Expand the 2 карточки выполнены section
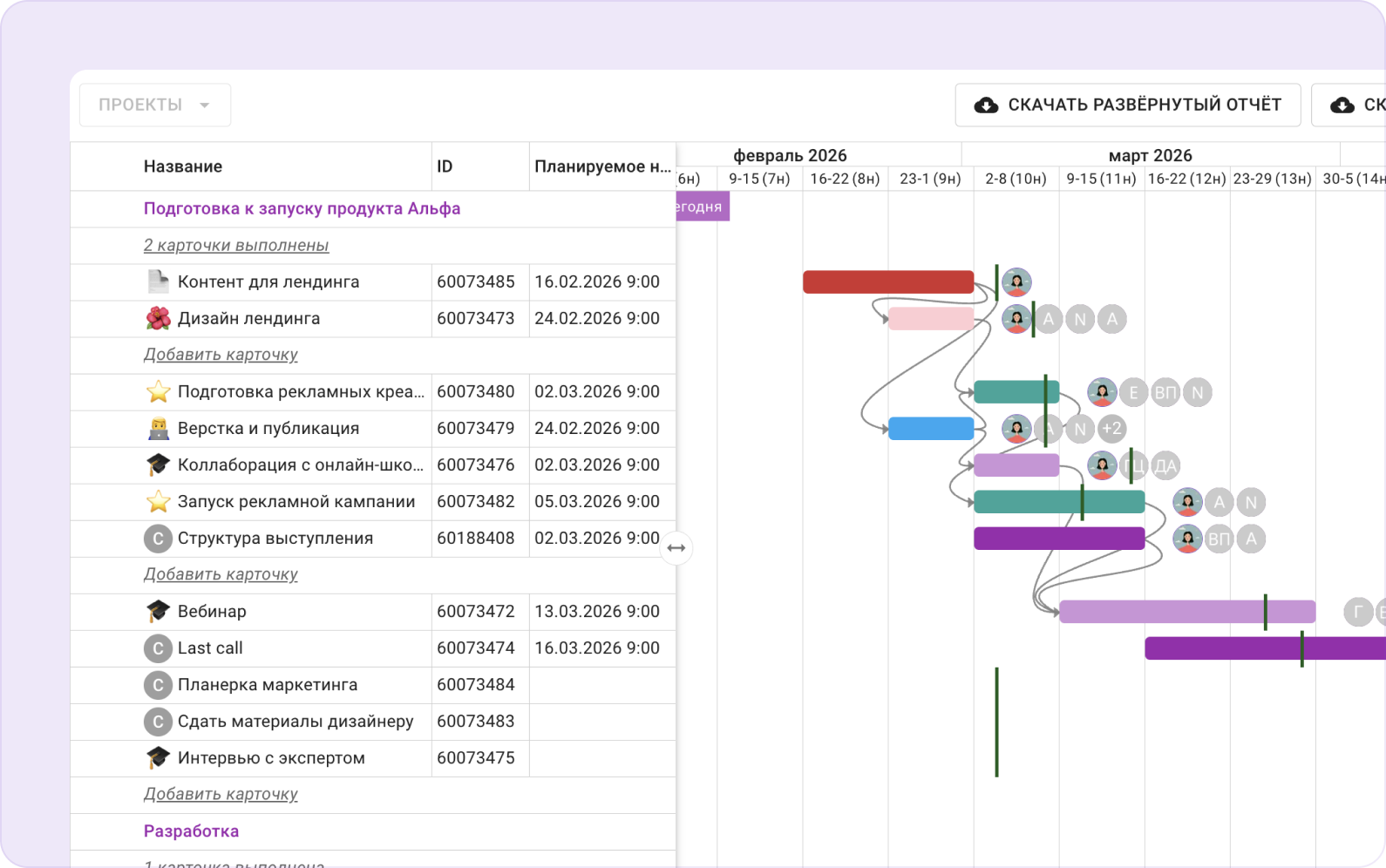The width and height of the screenshot is (1386, 868). tap(236, 246)
